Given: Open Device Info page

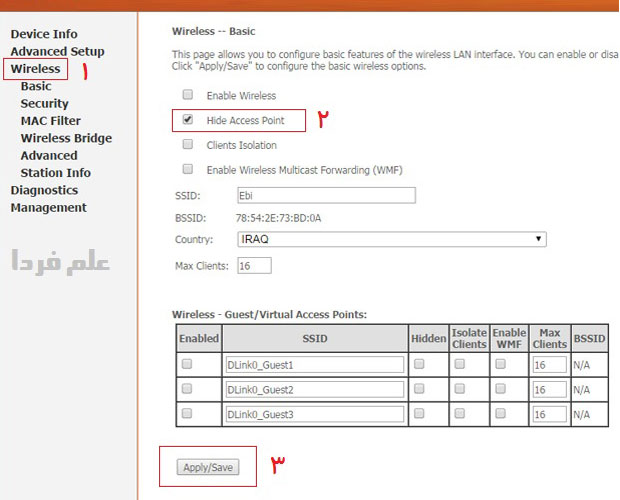Looking at the screenshot, I should (x=44, y=34).
